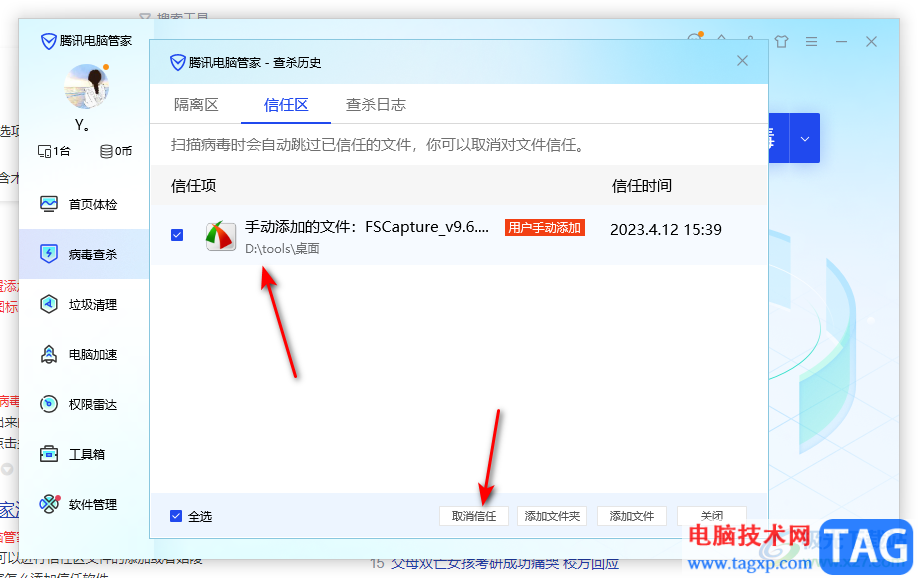Viewport: 918px width, 578px height.
Task: Select the 手动添加的文件 FSCapture entry text
Action: 366,227
